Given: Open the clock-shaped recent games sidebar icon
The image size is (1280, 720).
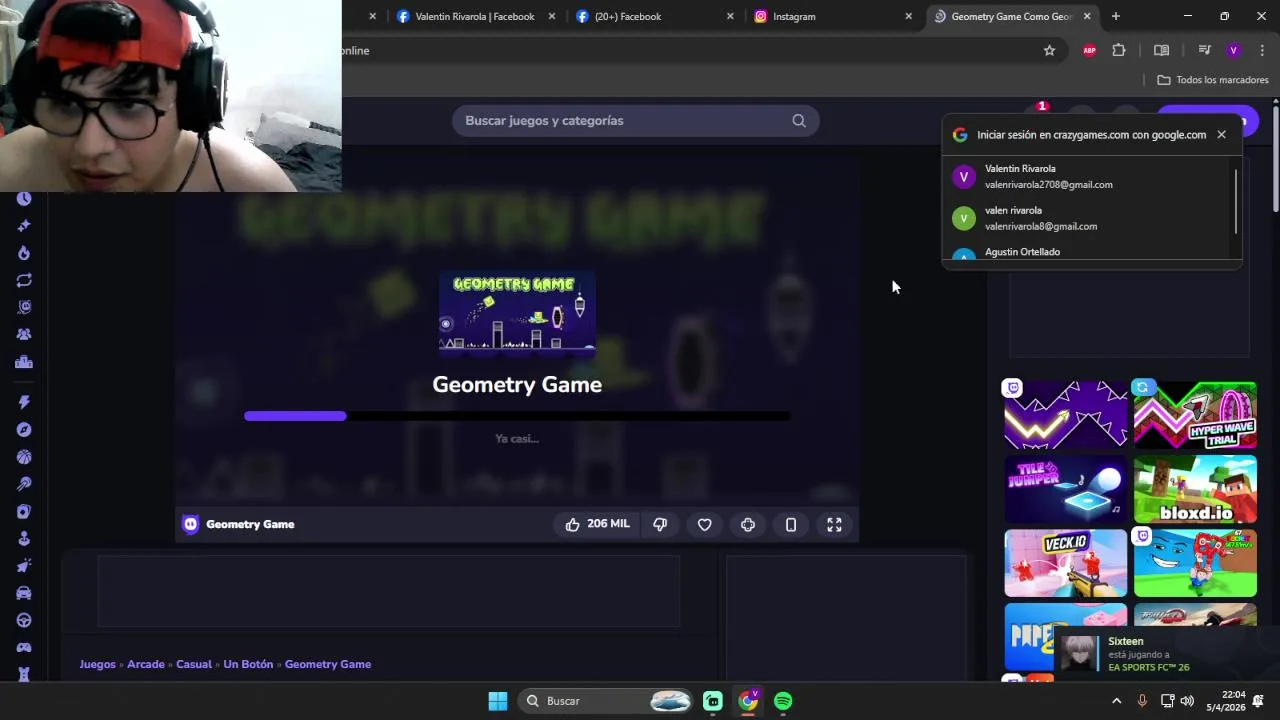Looking at the screenshot, I should click(24, 199).
